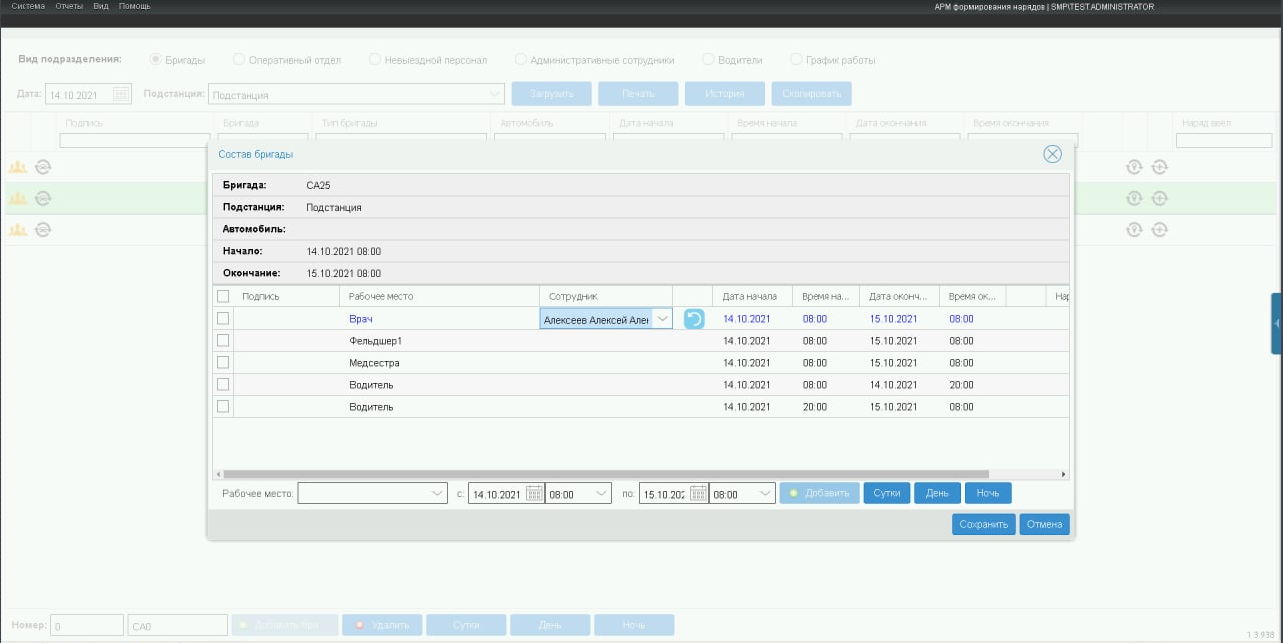1283x643 pixels.
Task: Select the График работы radio button
Action: click(797, 60)
